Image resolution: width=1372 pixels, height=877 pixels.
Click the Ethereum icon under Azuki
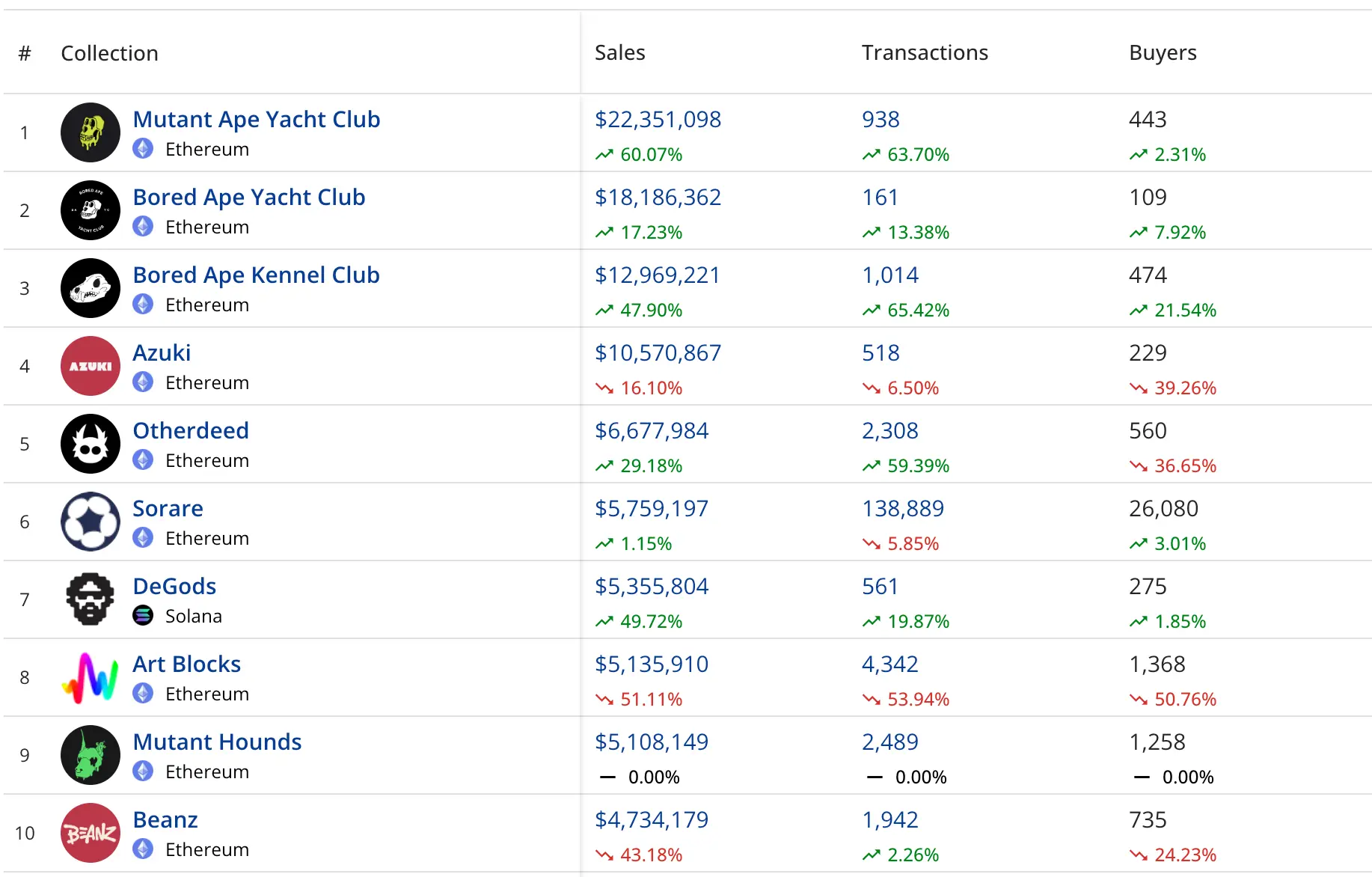(143, 382)
